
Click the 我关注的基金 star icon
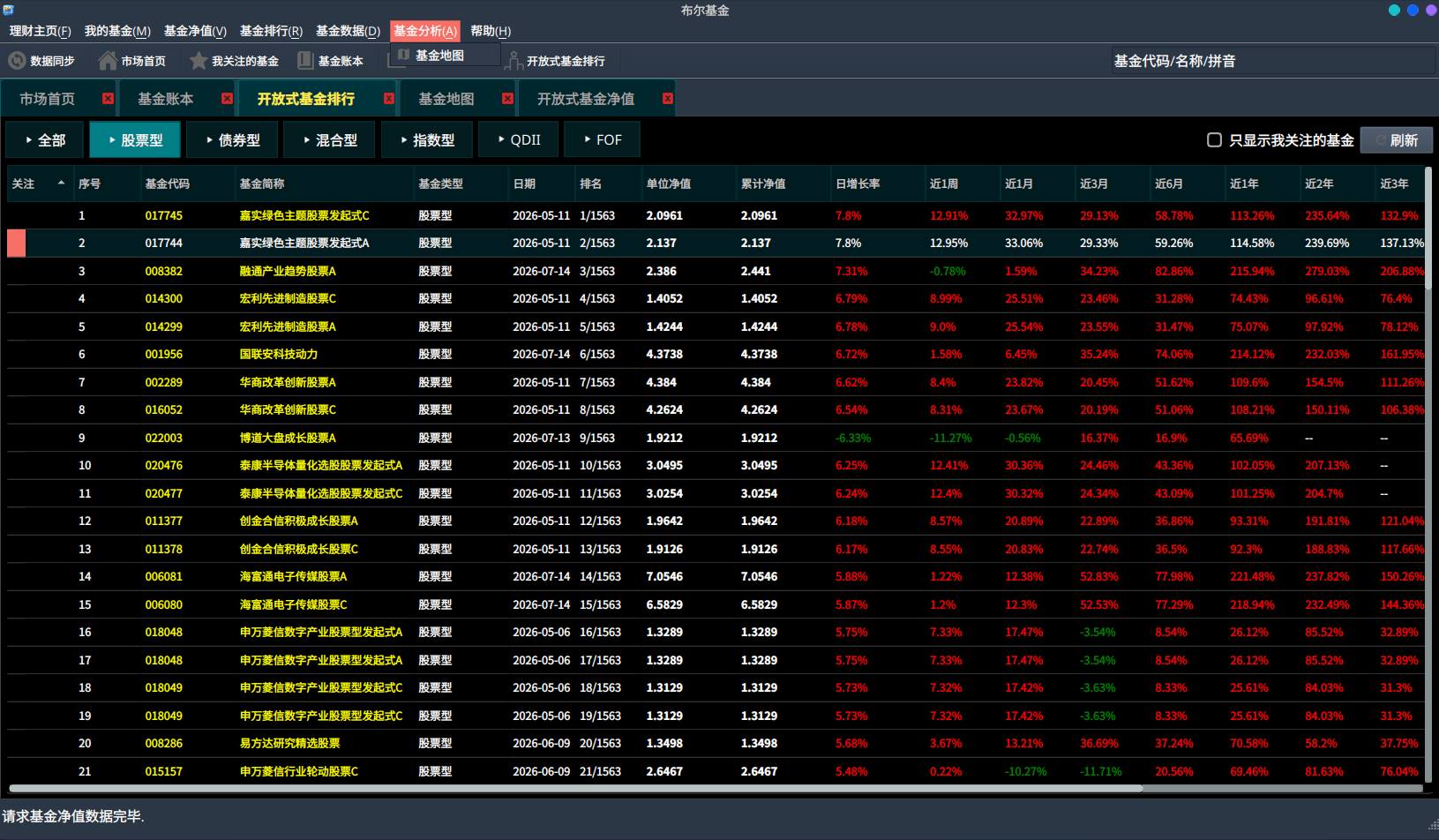199,61
